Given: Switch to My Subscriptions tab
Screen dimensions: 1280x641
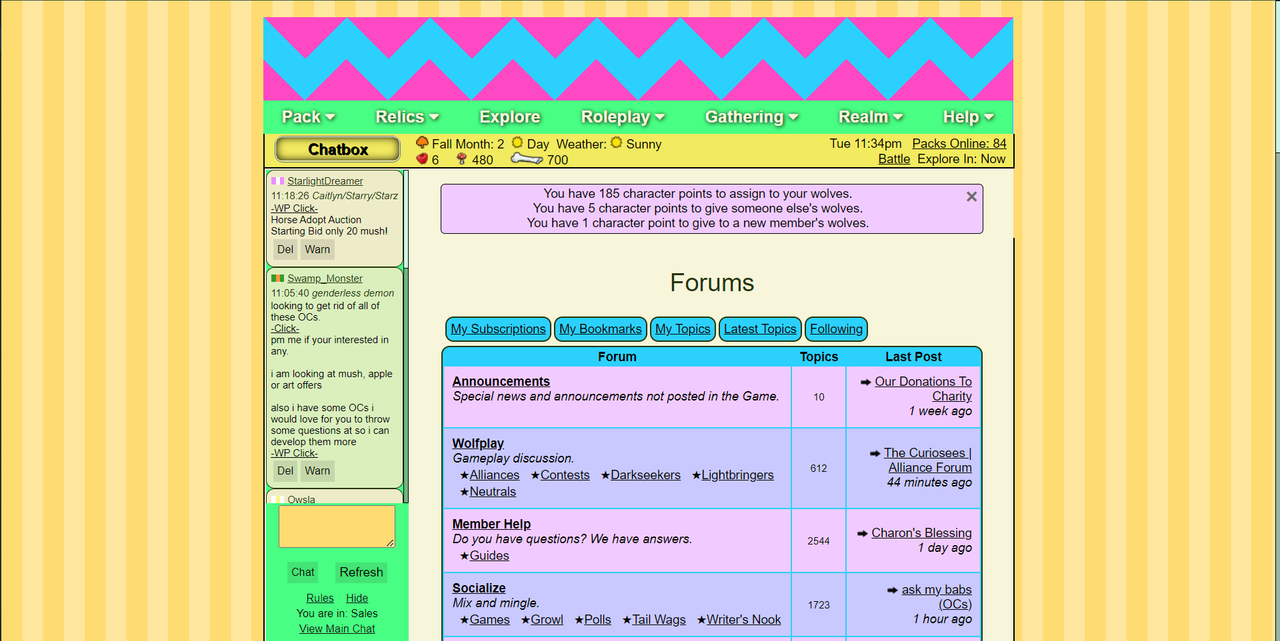Looking at the screenshot, I should pyautogui.click(x=498, y=329).
